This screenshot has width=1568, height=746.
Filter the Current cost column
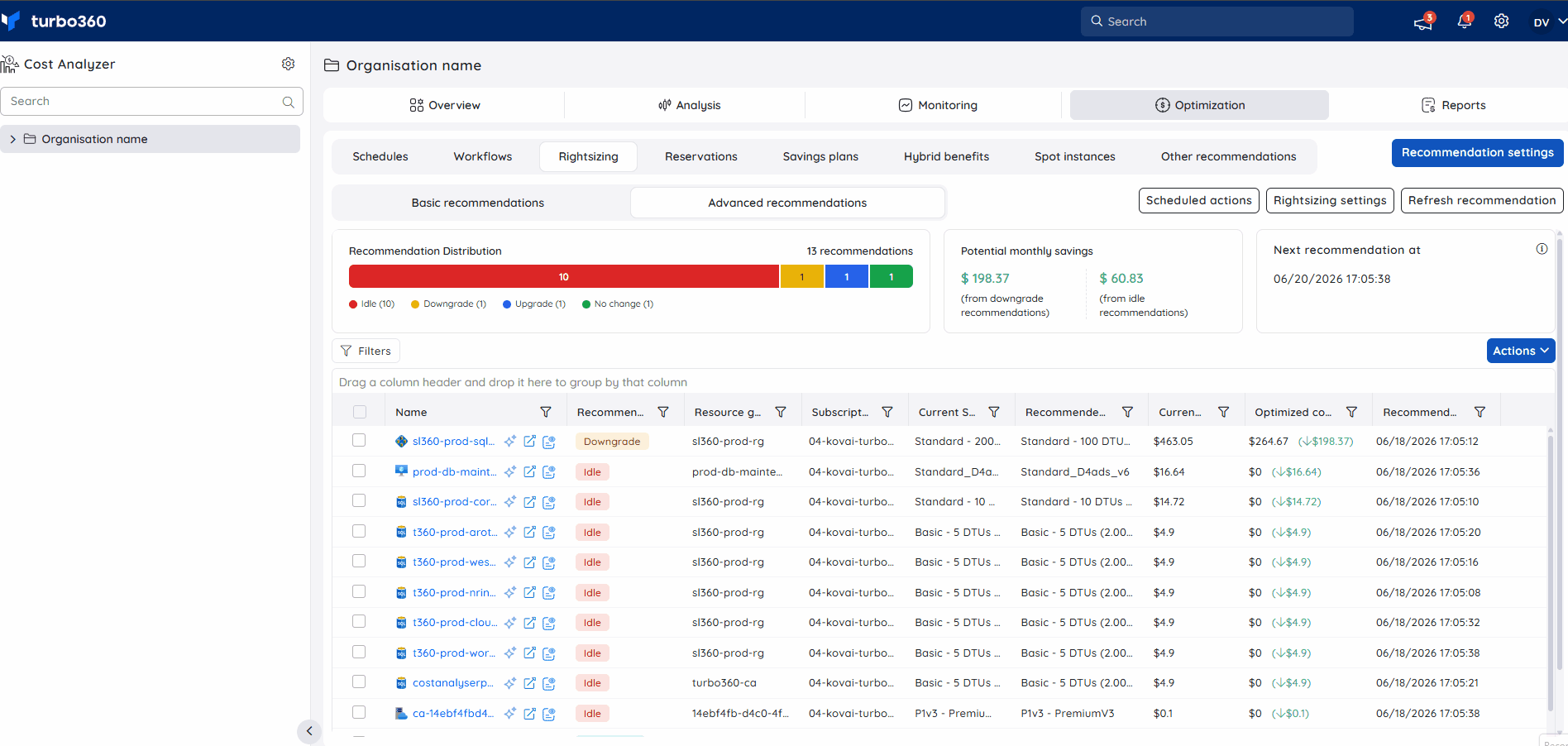pos(1223,412)
